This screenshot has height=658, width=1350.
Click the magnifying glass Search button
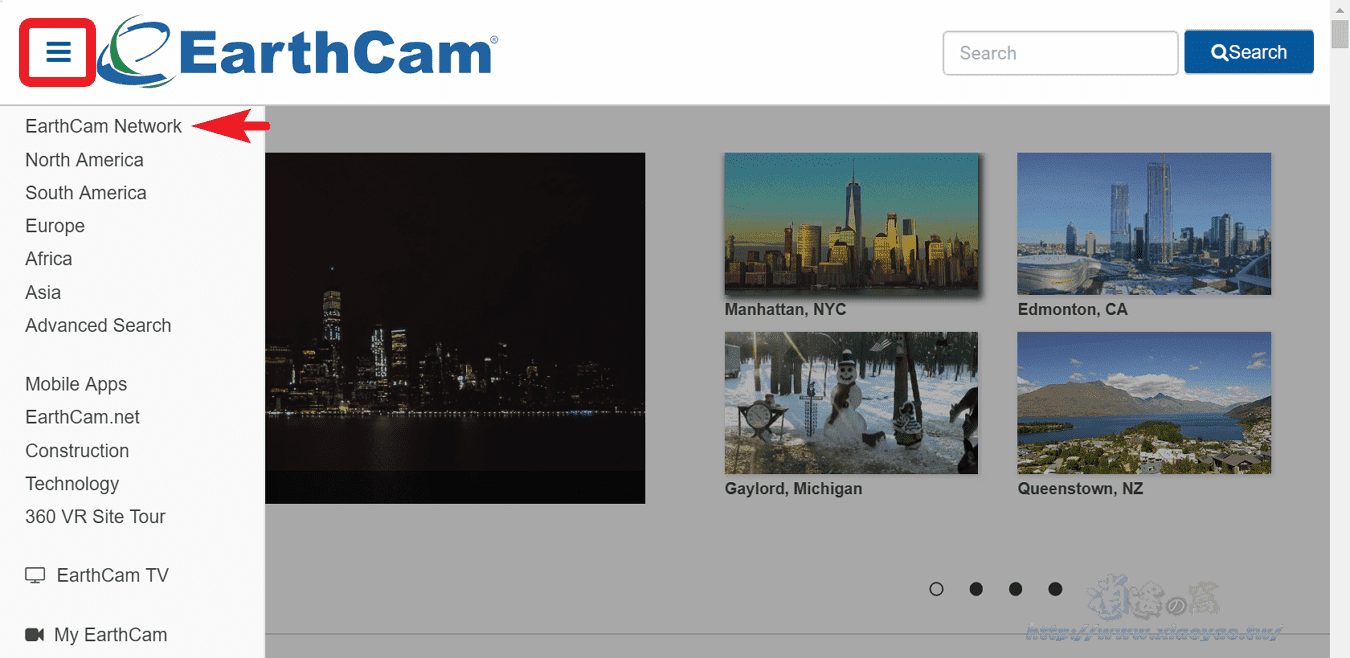(1248, 51)
